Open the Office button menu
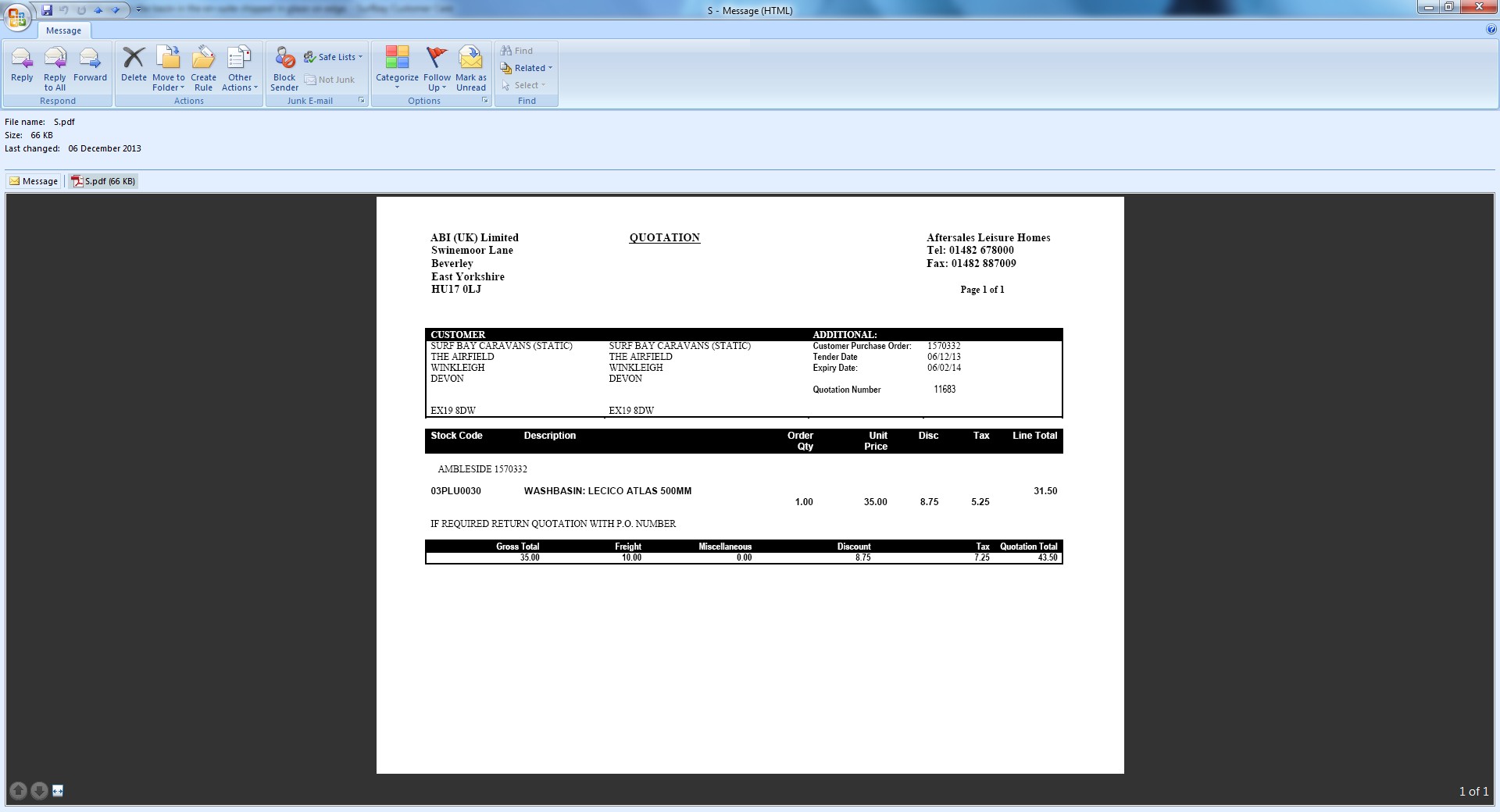1500x812 pixels. 17,16
